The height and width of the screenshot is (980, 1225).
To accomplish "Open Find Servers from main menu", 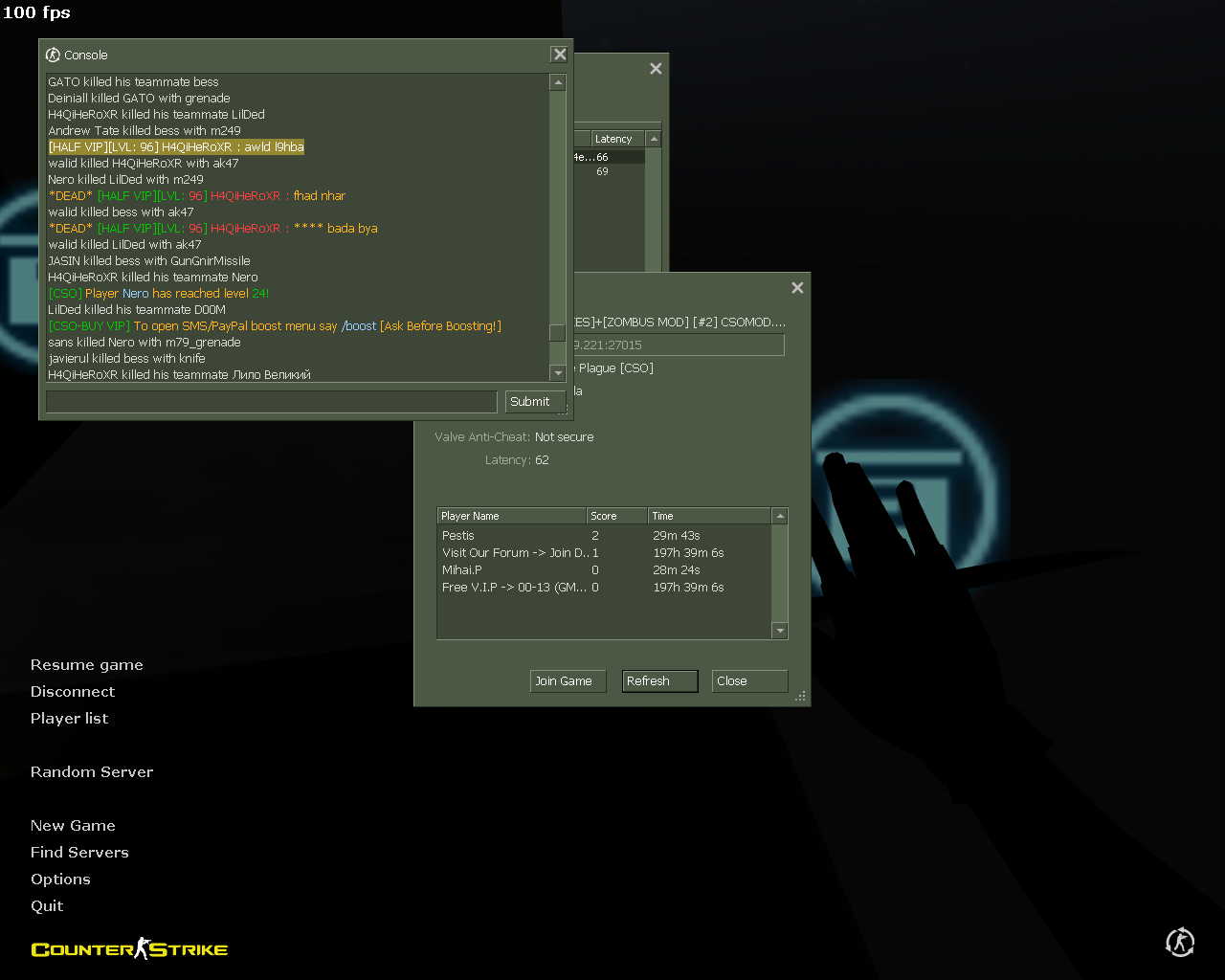I will 79,853.
